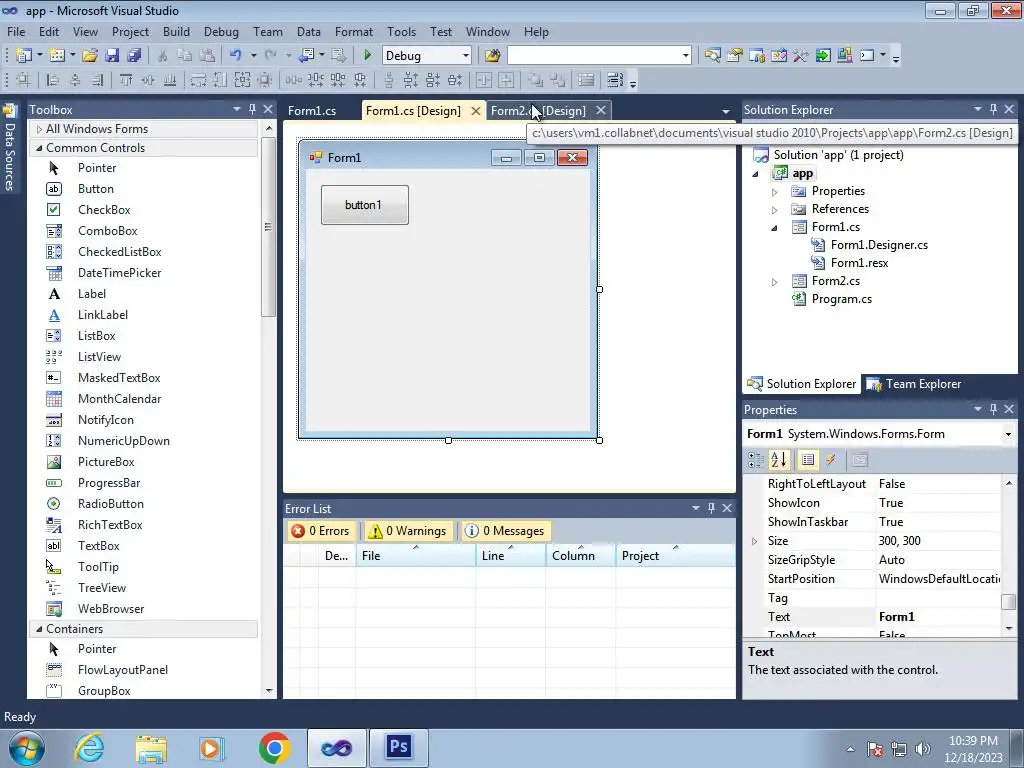Screen dimensions: 1024x768
Task: Click the Categorized view icon in Properties
Action: click(x=756, y=460)
